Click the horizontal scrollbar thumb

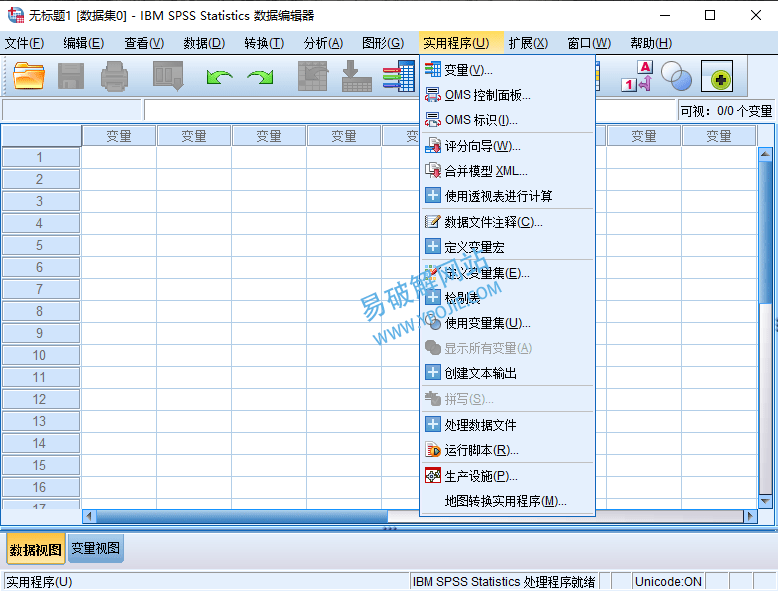(242, 516)
